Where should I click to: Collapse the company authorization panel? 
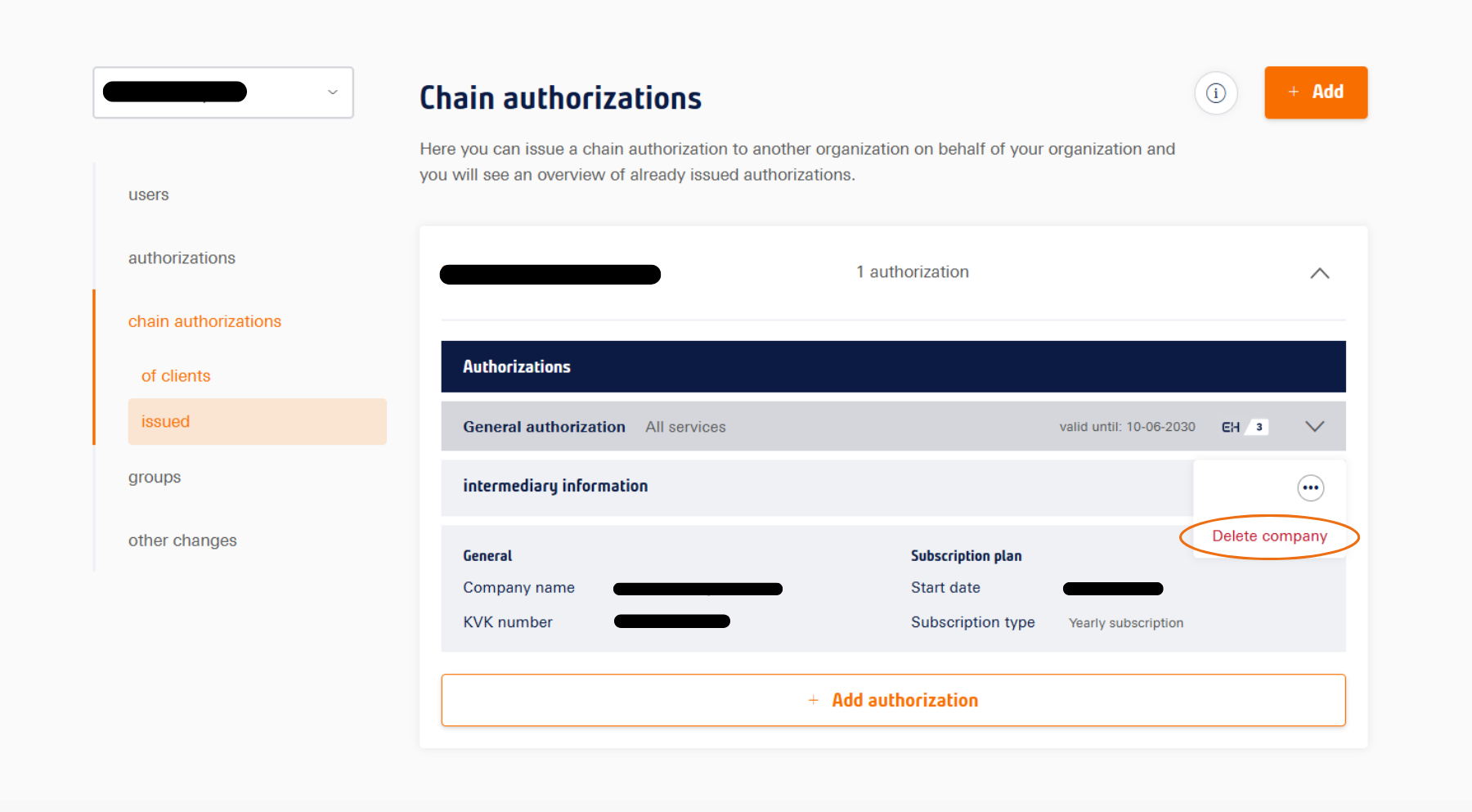pos(1319,273)
